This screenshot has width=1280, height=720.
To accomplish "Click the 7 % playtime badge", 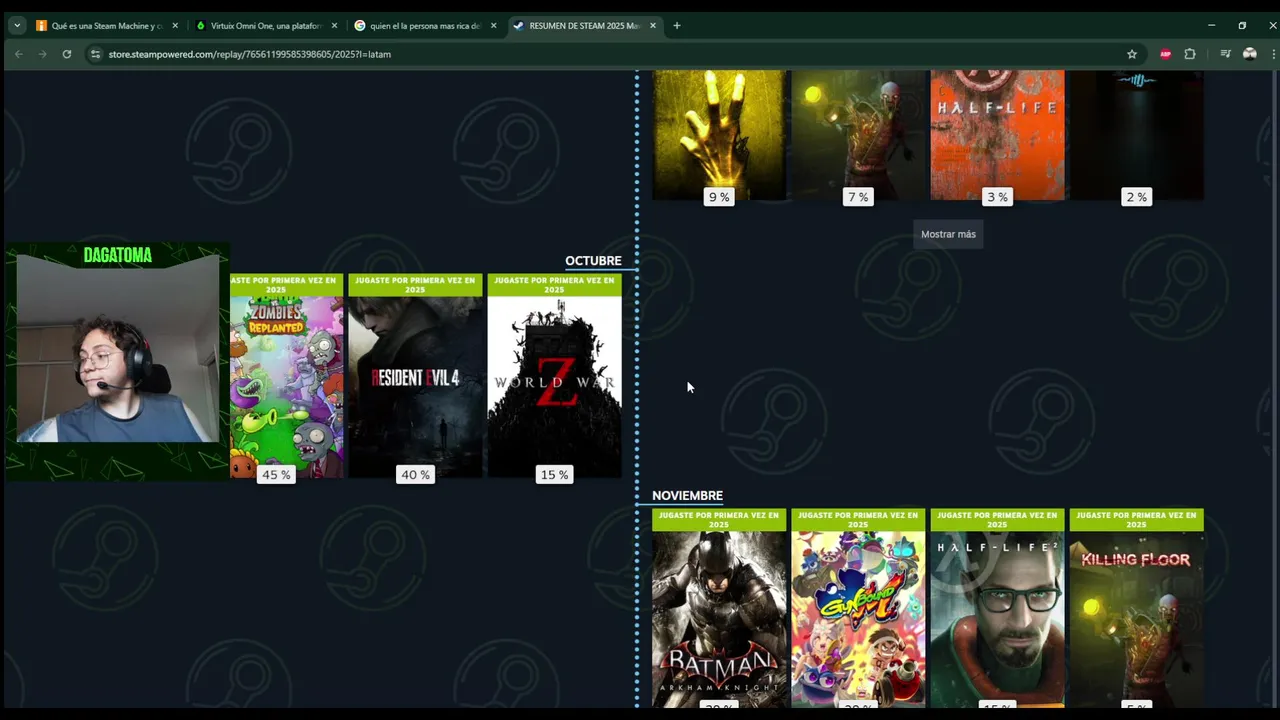I will click(x=858, y=197).
